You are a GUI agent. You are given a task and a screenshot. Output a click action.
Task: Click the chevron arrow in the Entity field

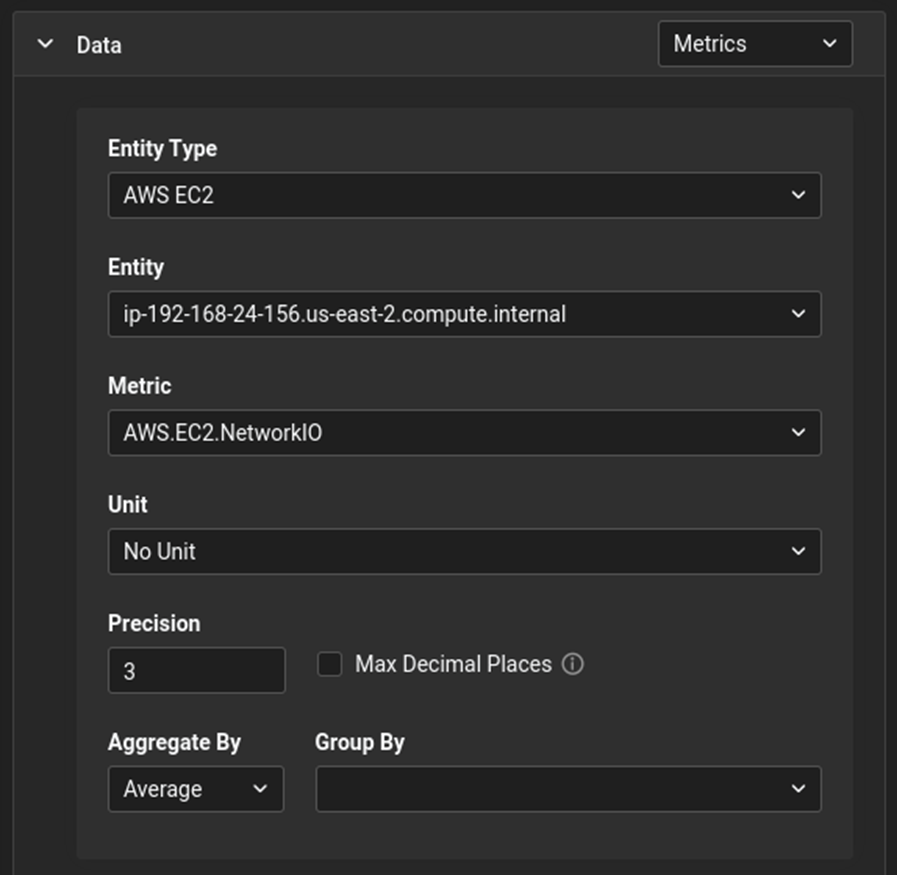tap(798, 314)
